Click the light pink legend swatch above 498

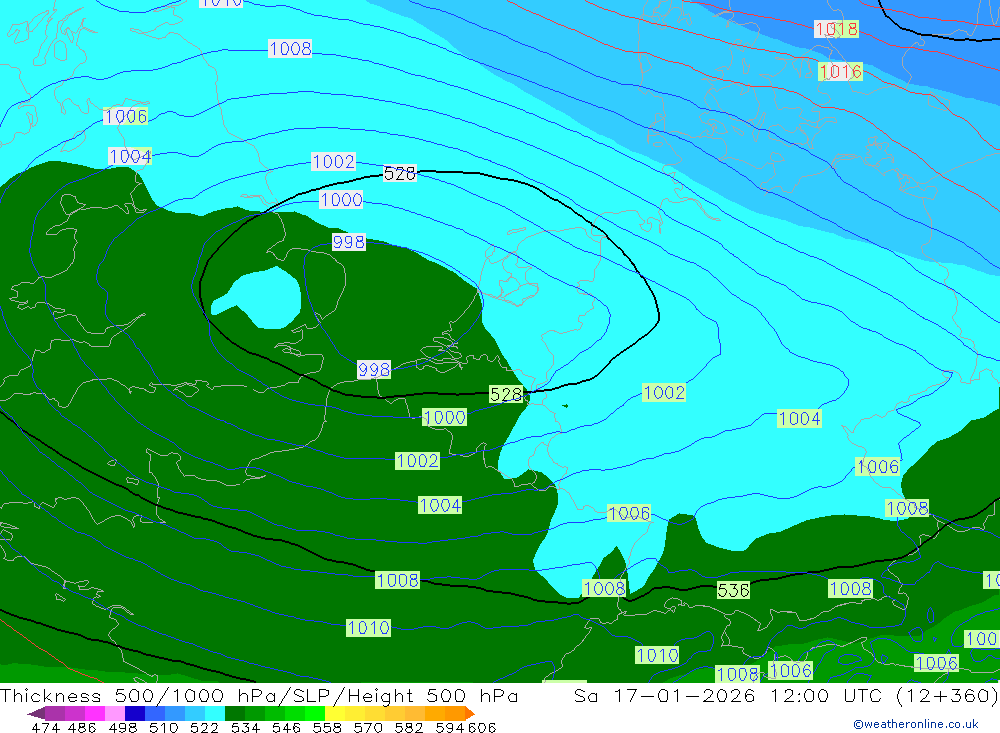115,713
